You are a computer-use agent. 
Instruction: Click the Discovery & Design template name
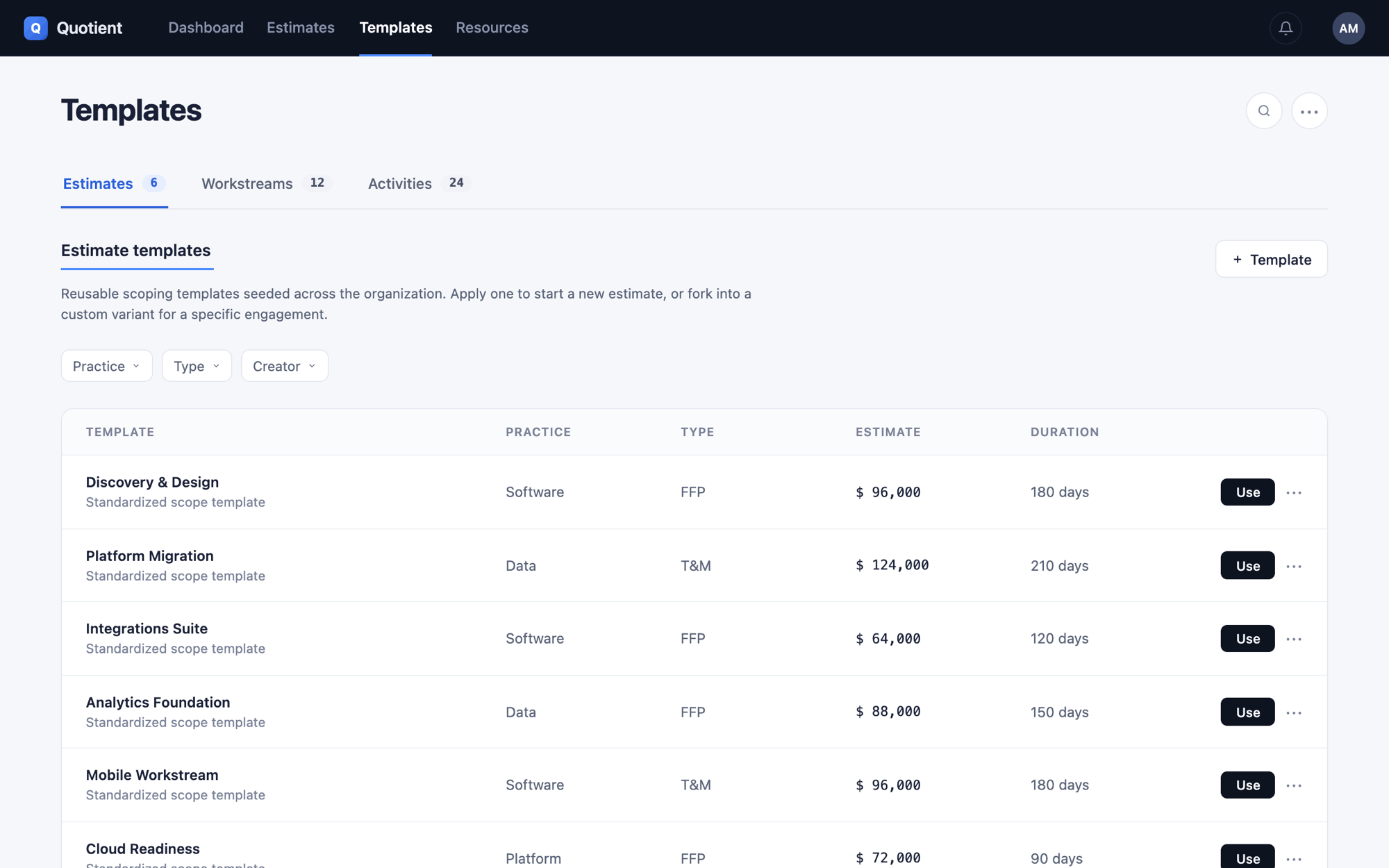pos(152,482)
